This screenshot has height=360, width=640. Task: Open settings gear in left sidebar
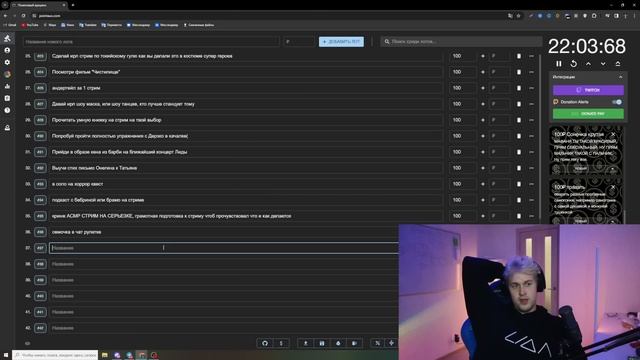point(7,62)
